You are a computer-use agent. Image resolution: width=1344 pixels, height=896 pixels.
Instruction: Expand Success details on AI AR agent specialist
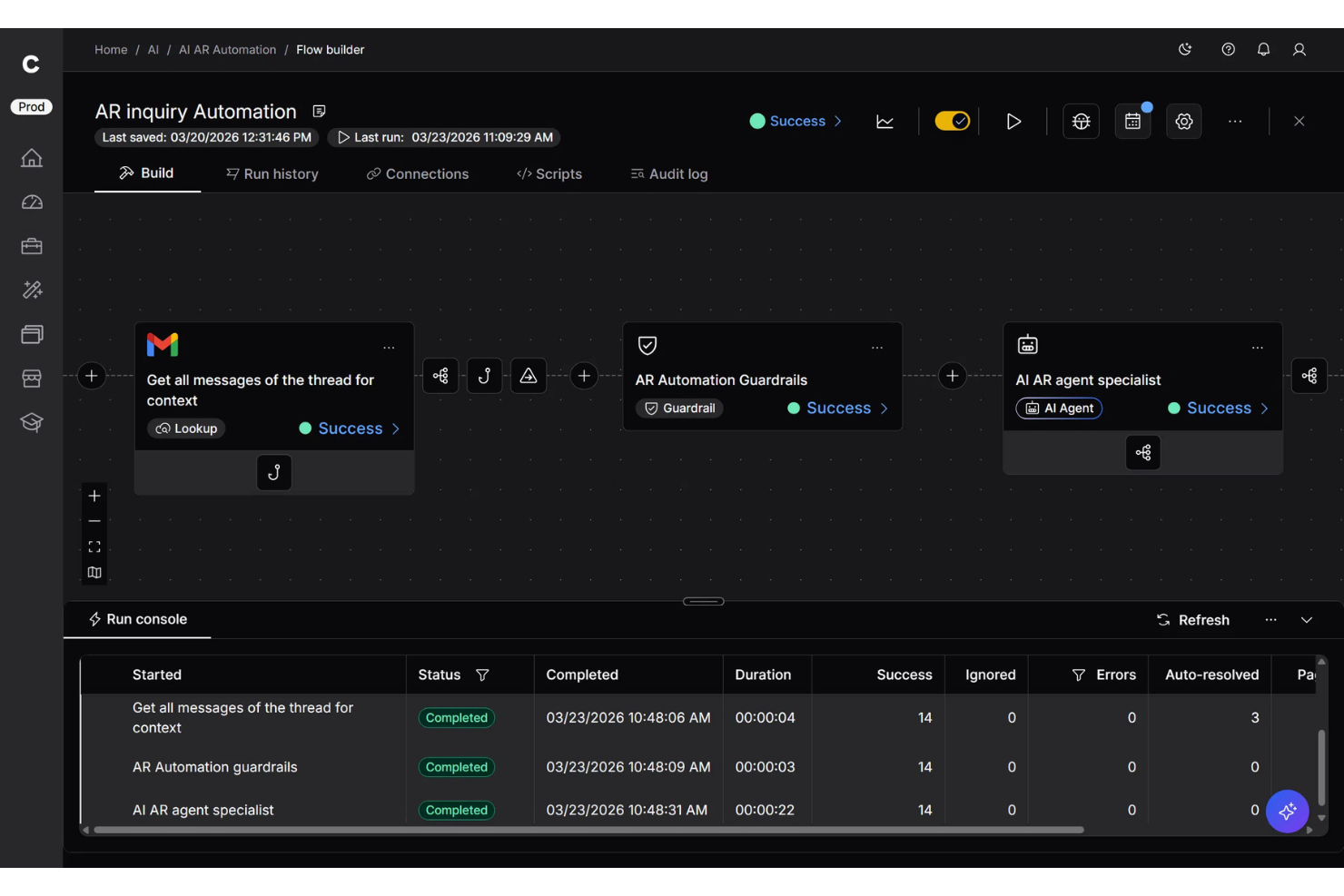pyautogui.click(x=1263, y=408)
